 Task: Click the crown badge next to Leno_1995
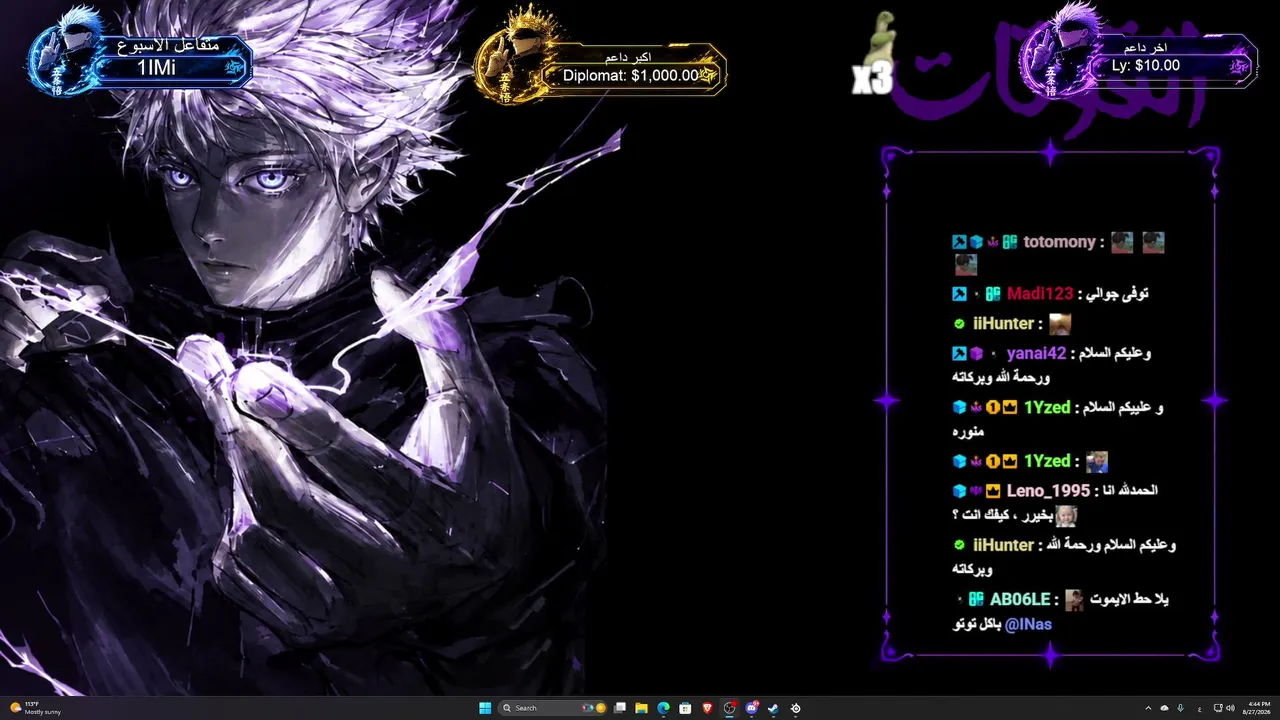[993, 491]
